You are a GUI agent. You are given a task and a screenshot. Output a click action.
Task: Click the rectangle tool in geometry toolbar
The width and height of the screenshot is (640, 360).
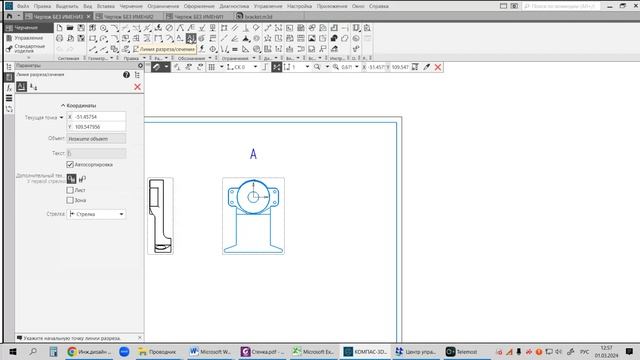[x=93, y=38]
